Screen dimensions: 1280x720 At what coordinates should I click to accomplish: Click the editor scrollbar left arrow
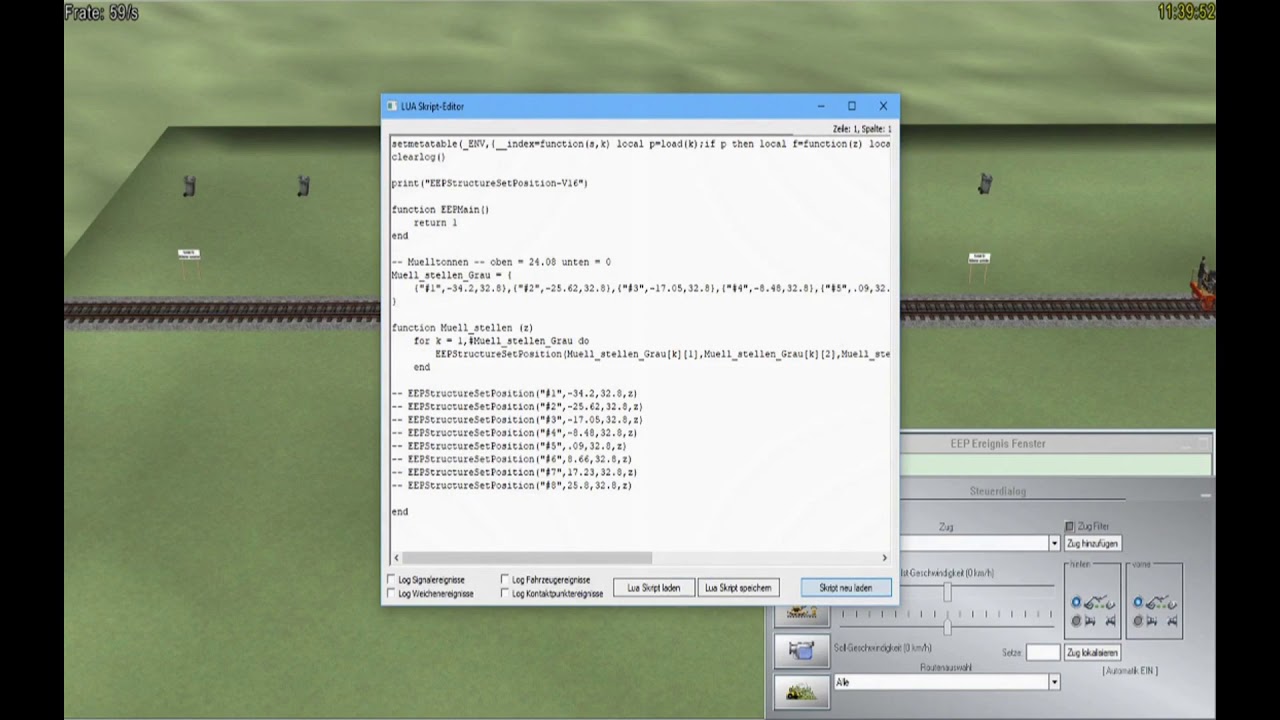point(396,558)
